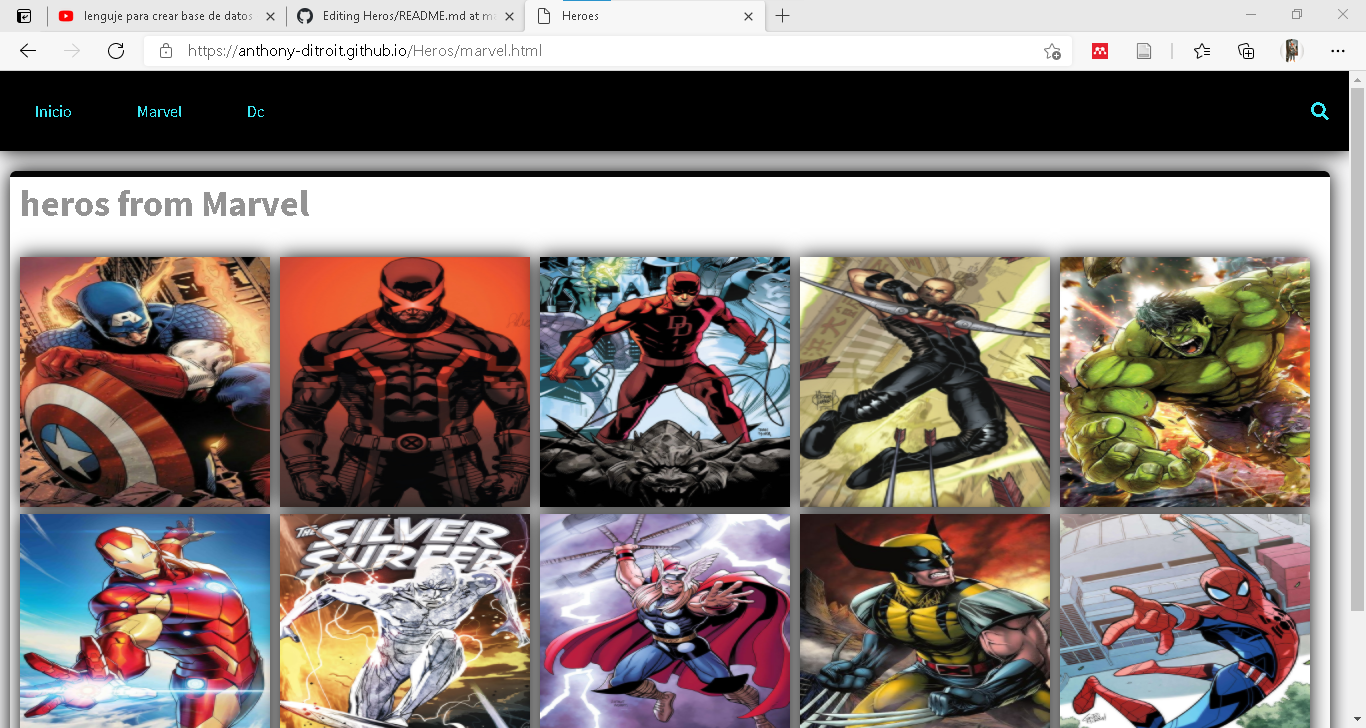The image size is (1366, 728).
Task: Open the Settings and more ellipsis menu
Action: coord(1338,51)
